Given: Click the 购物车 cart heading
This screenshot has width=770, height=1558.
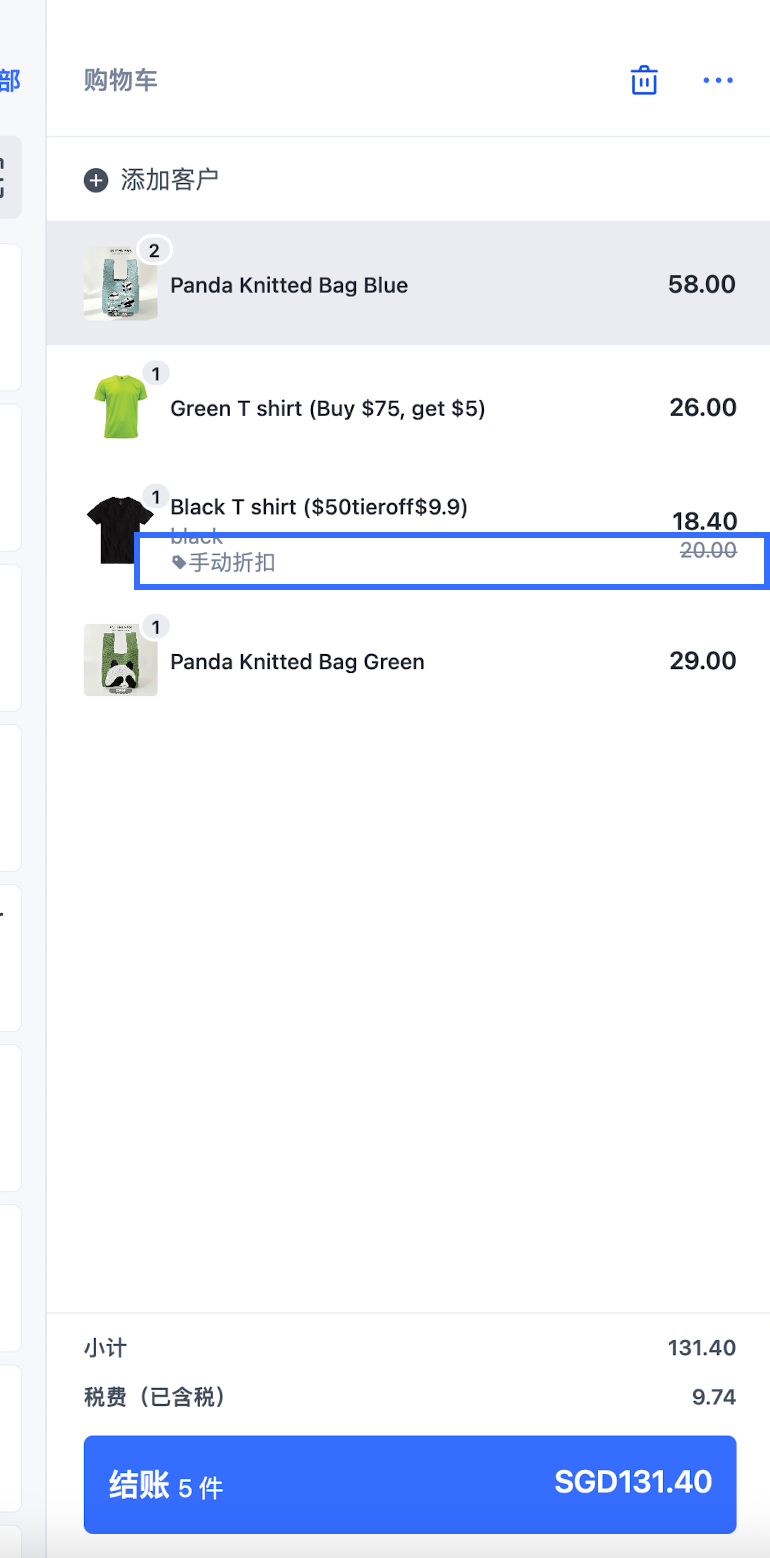Looking at the screenshot, I should click(x=121, y=80).
